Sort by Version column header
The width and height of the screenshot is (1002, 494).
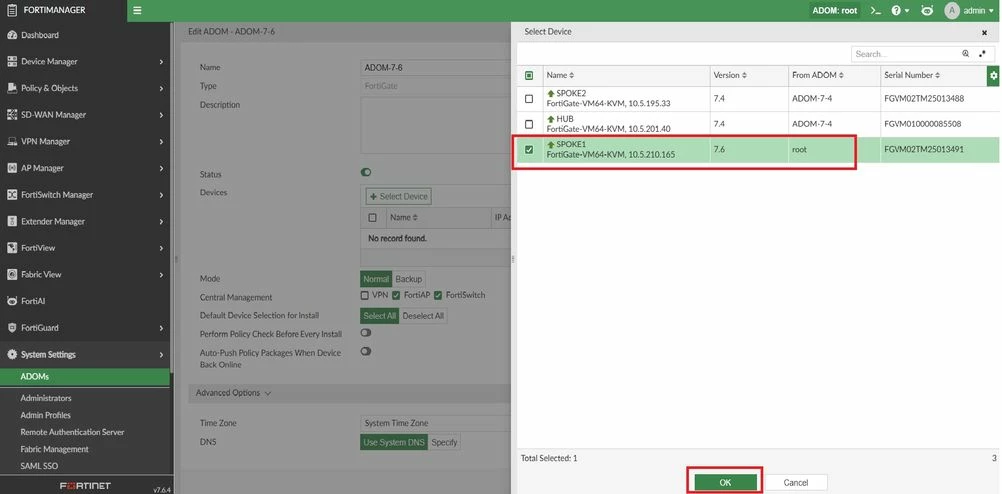point(730,75)
